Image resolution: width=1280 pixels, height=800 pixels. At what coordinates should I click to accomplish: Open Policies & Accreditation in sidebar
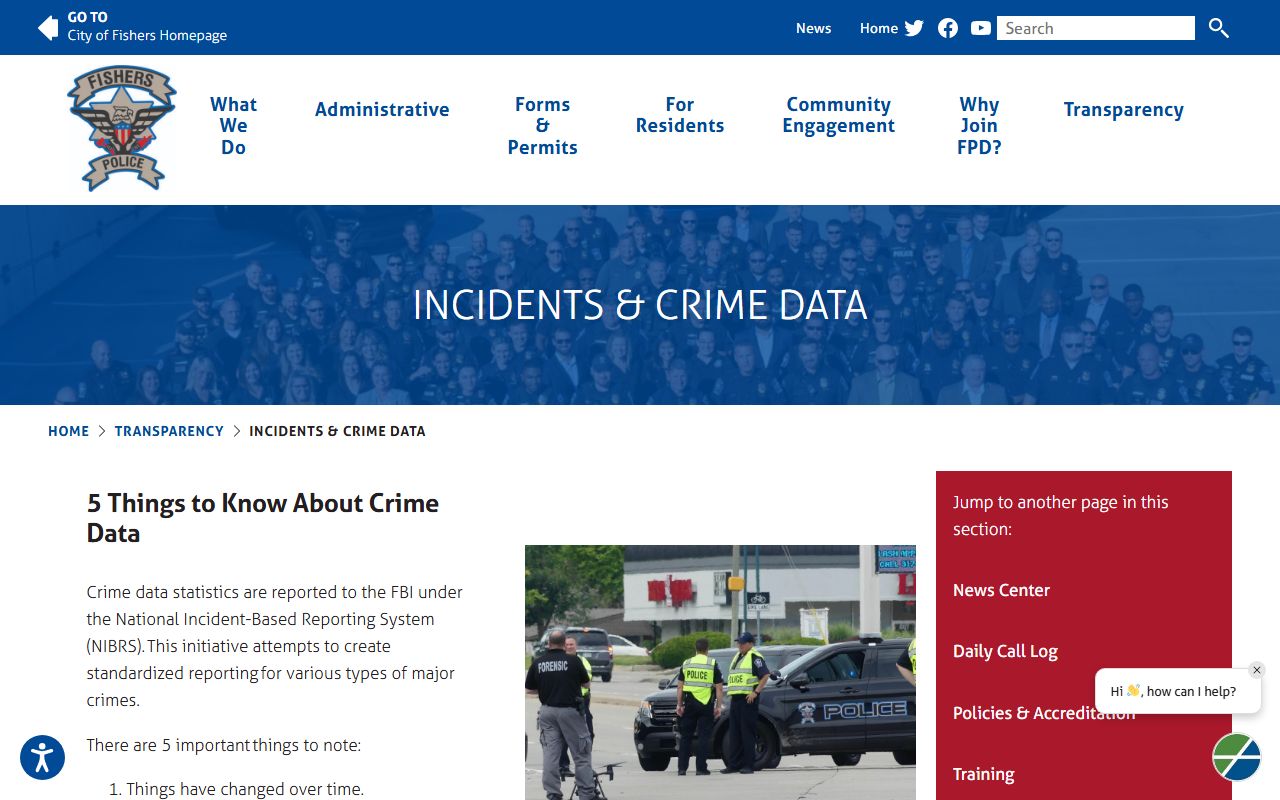(x=1043, y=713)
